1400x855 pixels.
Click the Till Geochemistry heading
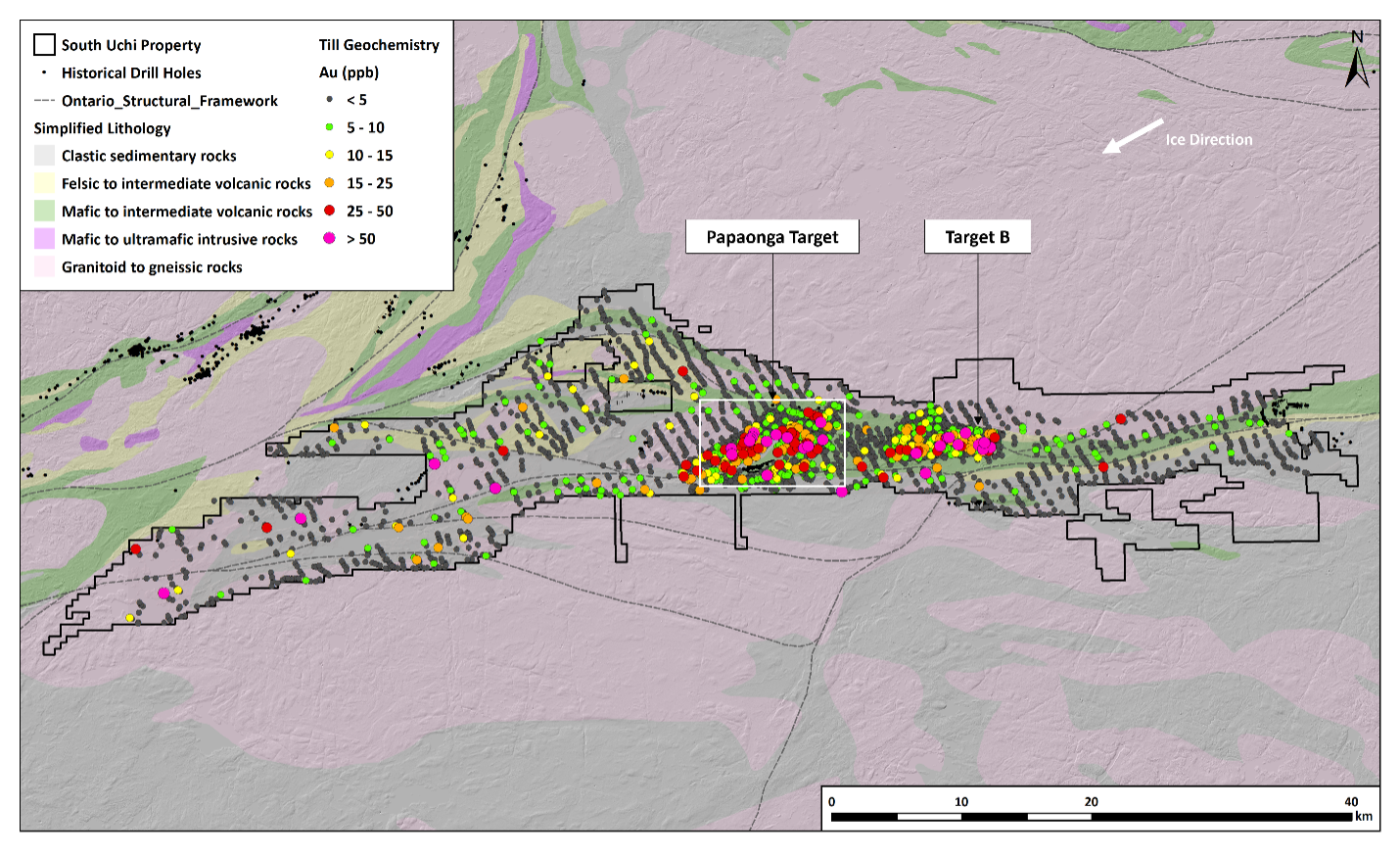(379, 45)
